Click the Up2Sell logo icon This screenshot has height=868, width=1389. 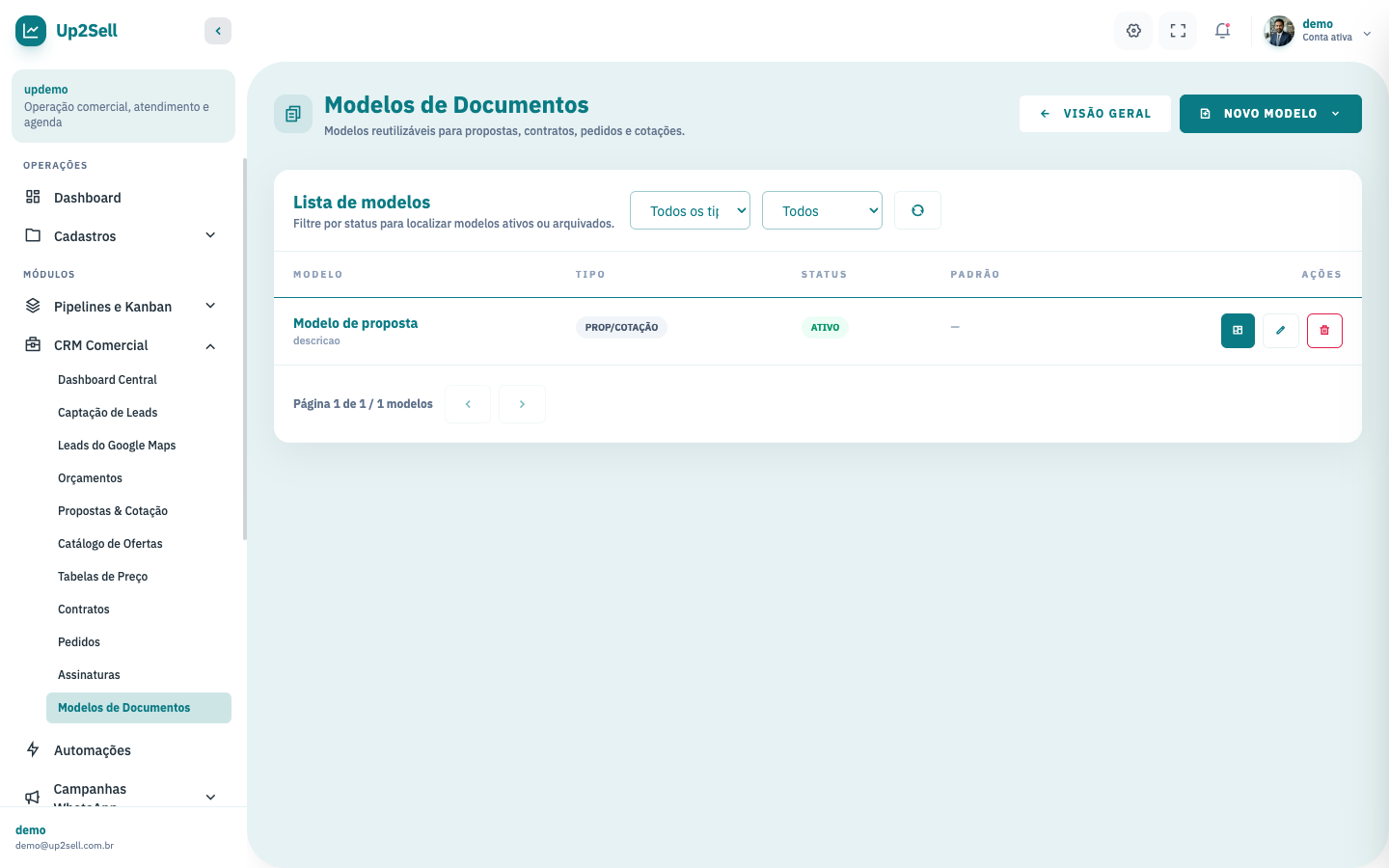click(x=31, y=31)
